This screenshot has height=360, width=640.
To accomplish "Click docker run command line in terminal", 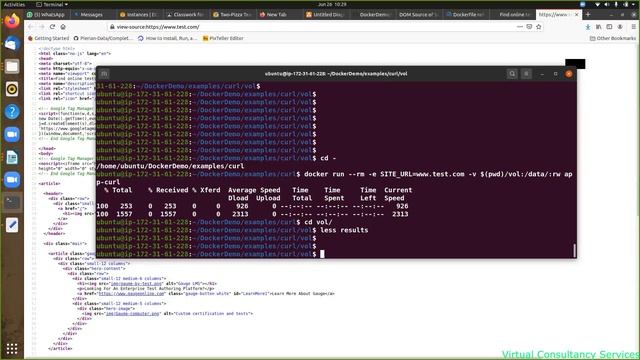I will click(334, 178).
